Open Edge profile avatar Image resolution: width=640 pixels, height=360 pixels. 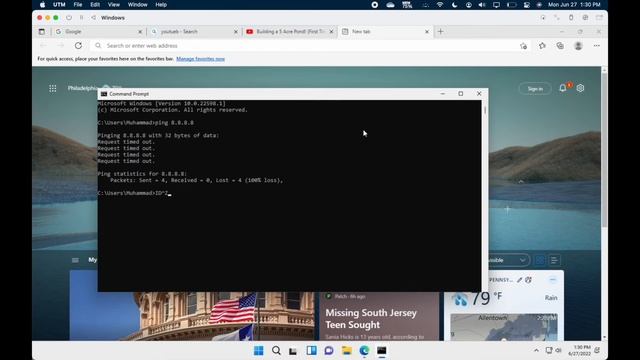(578, 46)
